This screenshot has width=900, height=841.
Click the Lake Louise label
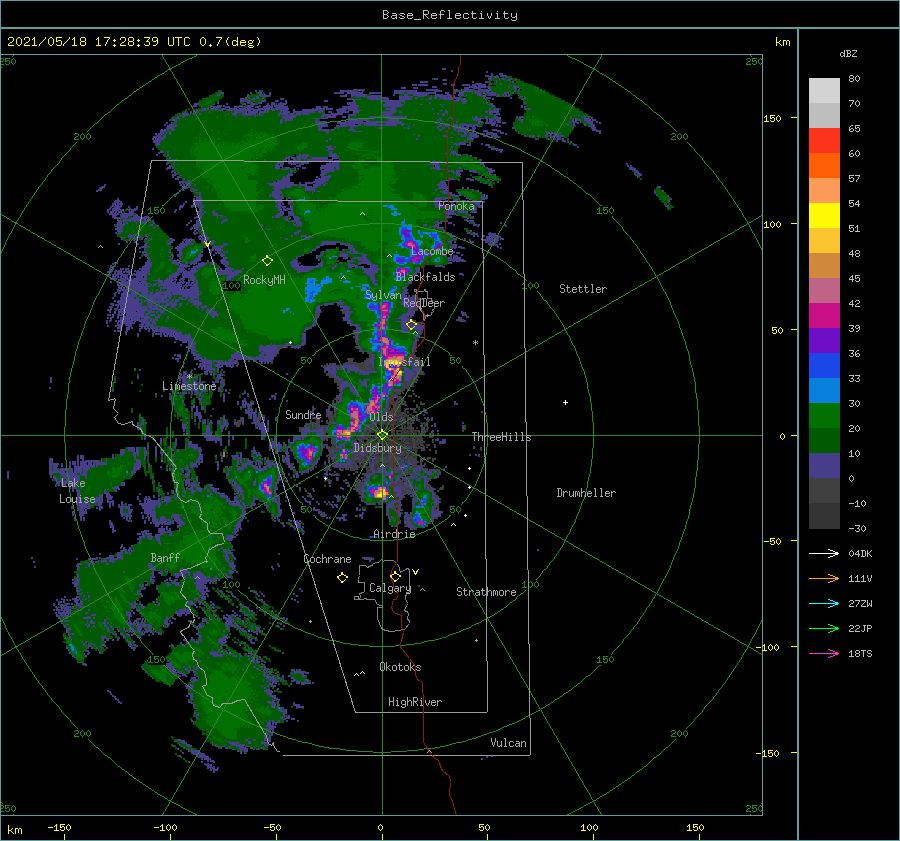77,491
